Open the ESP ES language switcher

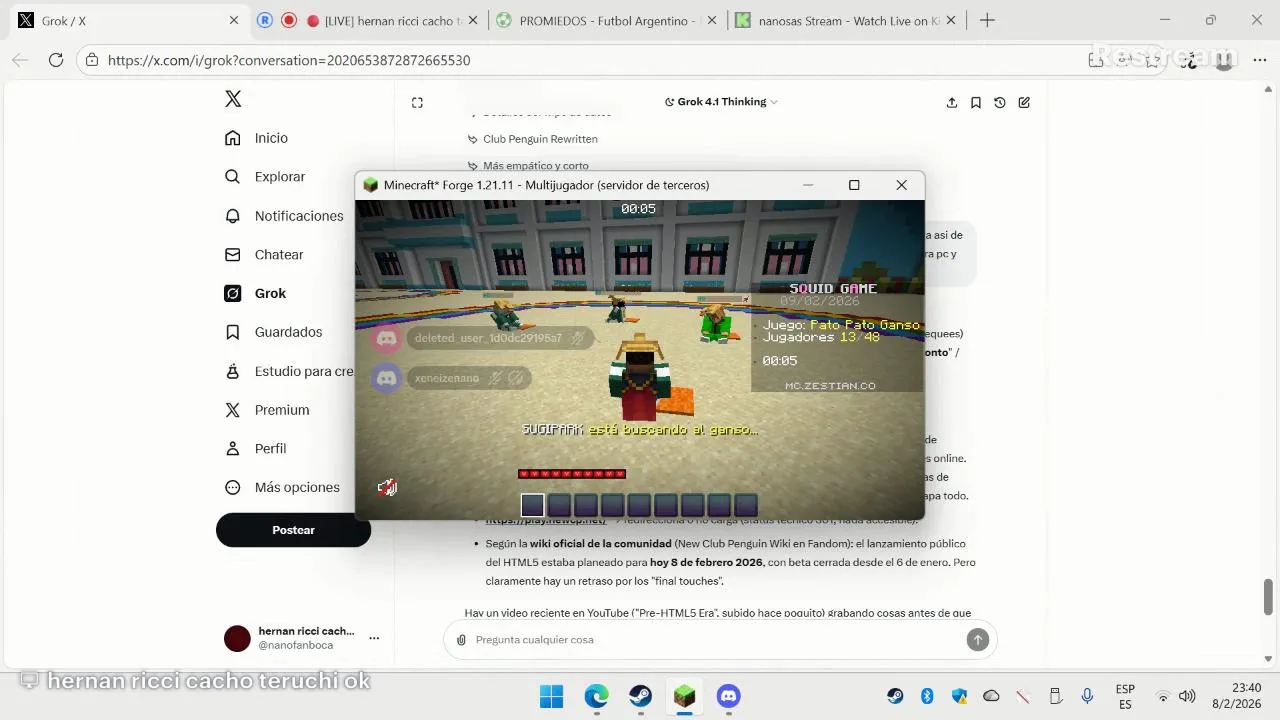pos(1125,696)
